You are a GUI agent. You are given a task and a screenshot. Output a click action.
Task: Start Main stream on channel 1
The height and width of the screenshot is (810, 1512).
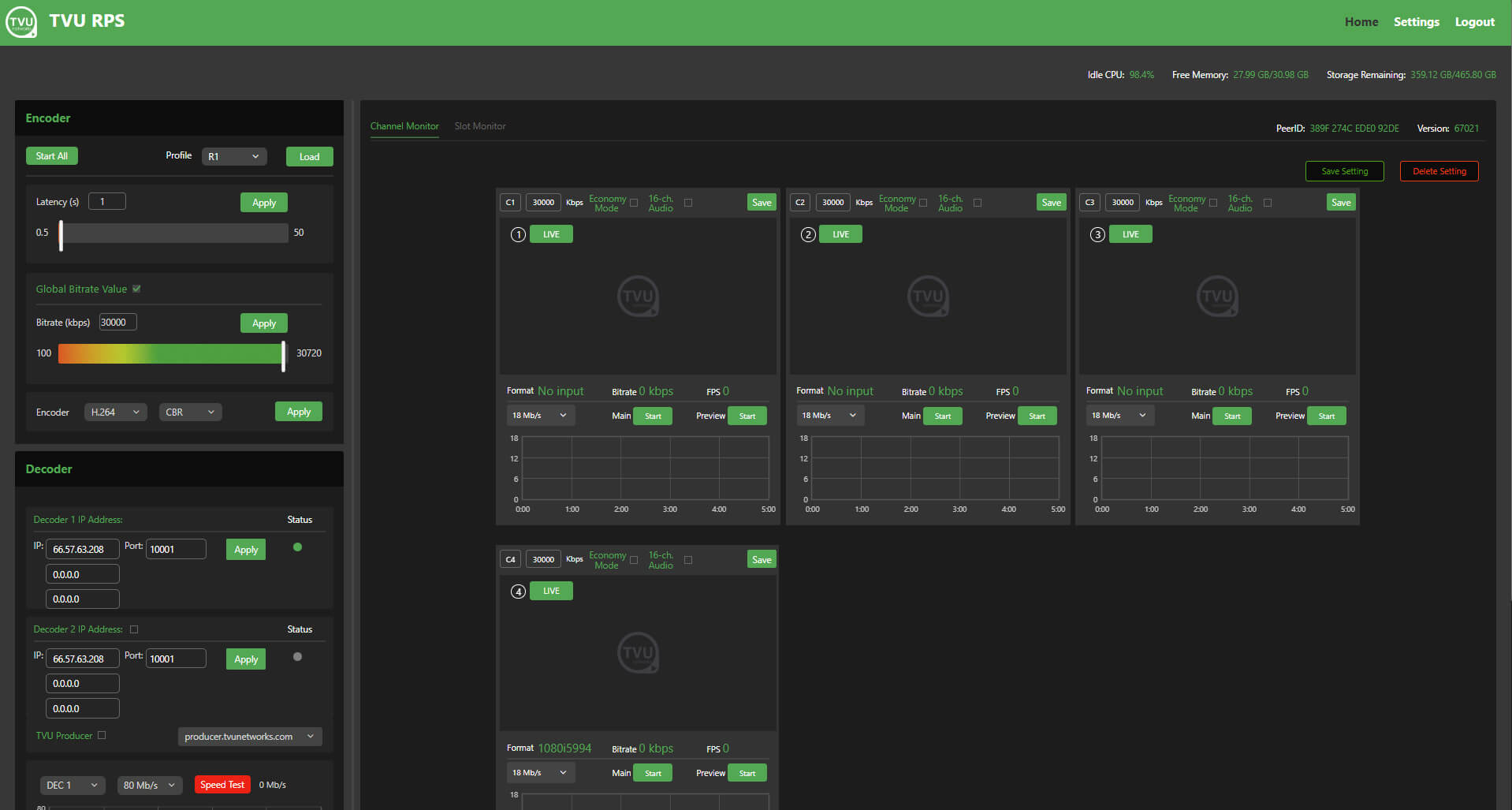[654, 416]
